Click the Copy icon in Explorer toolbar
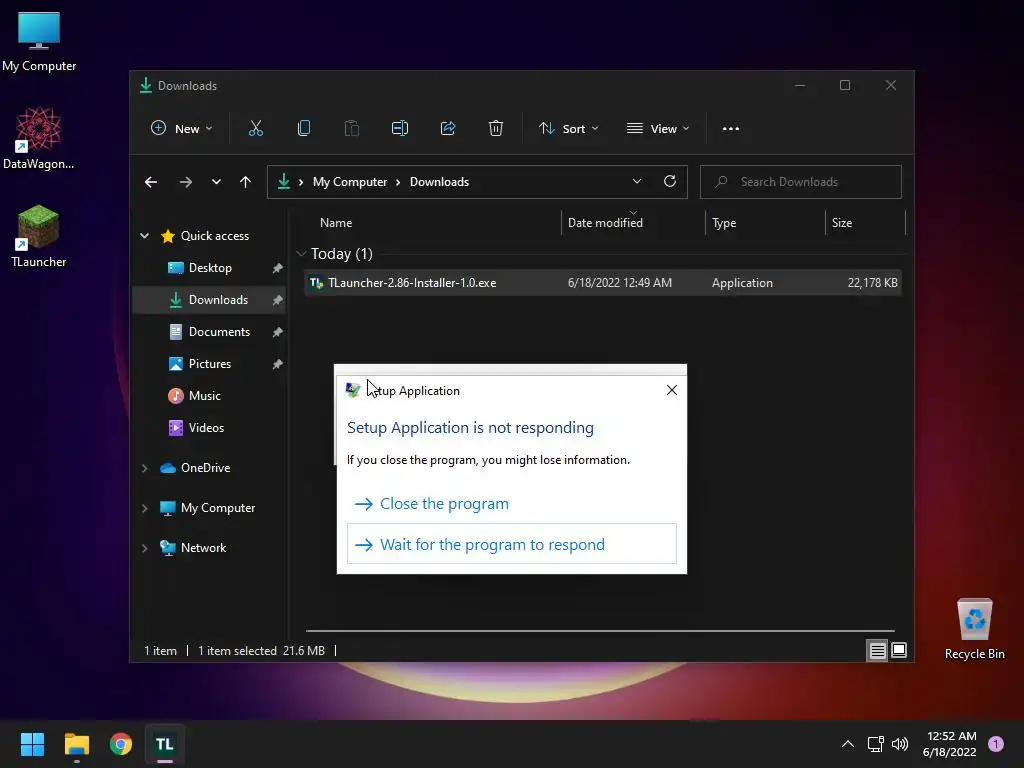The image size is (1024, 768). 304,129
